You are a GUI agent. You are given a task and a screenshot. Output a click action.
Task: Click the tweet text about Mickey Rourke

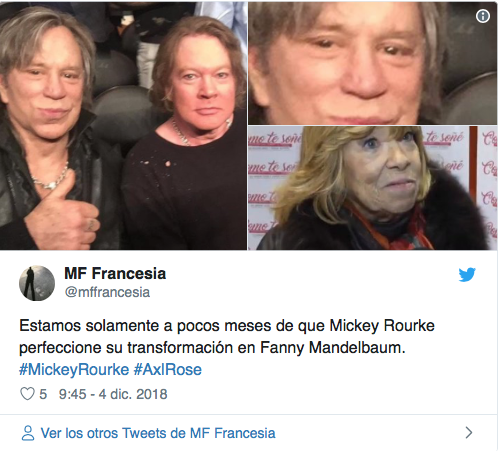[x=227, y=337]
